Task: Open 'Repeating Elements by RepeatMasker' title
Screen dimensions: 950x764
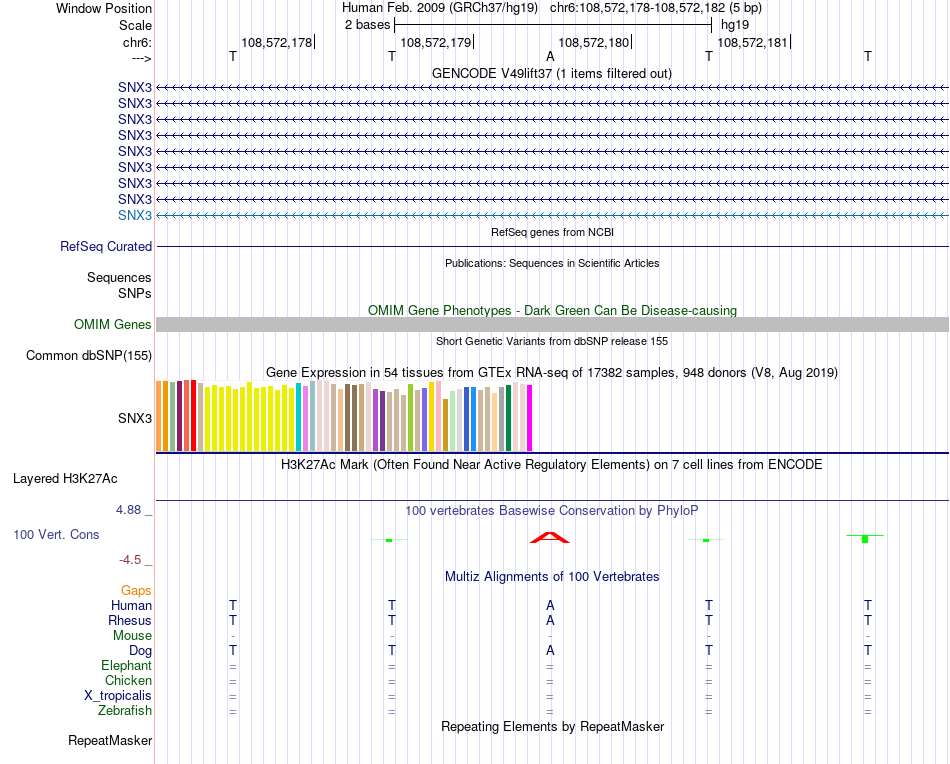Action: click(x=552, y=726)
